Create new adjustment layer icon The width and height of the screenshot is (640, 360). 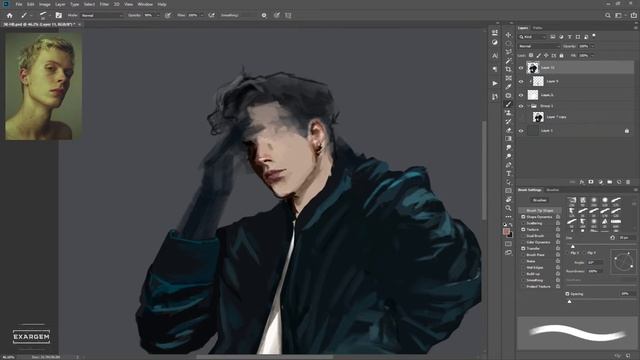[600, 182]
